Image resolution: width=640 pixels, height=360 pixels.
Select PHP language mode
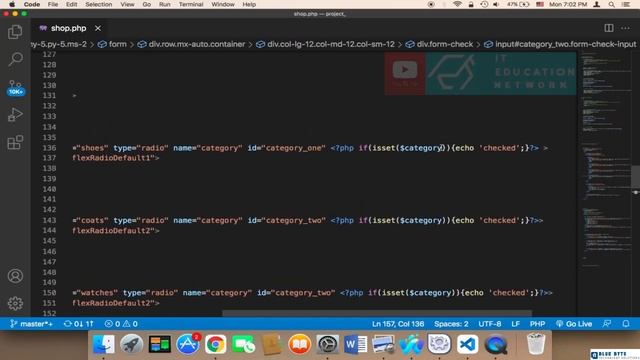pos(537,324)
